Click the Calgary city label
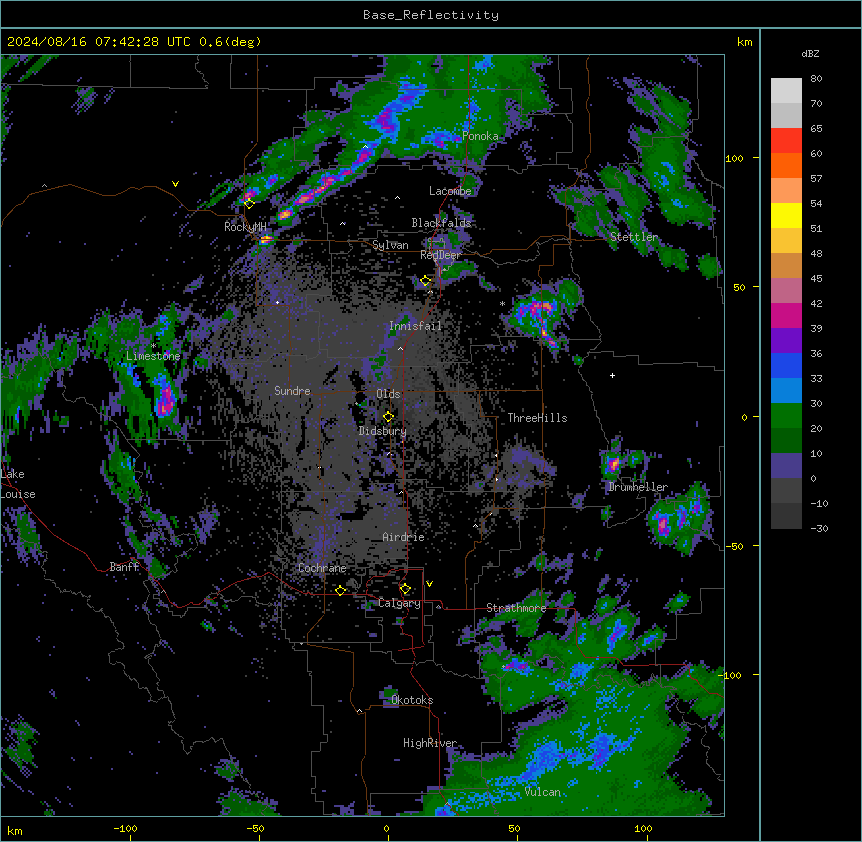The height and width of the screenshot is (842, 862). (399, 603)
